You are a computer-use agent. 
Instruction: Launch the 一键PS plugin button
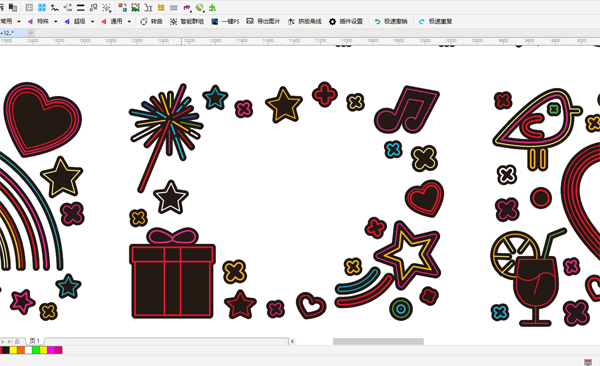coord(225,21)
